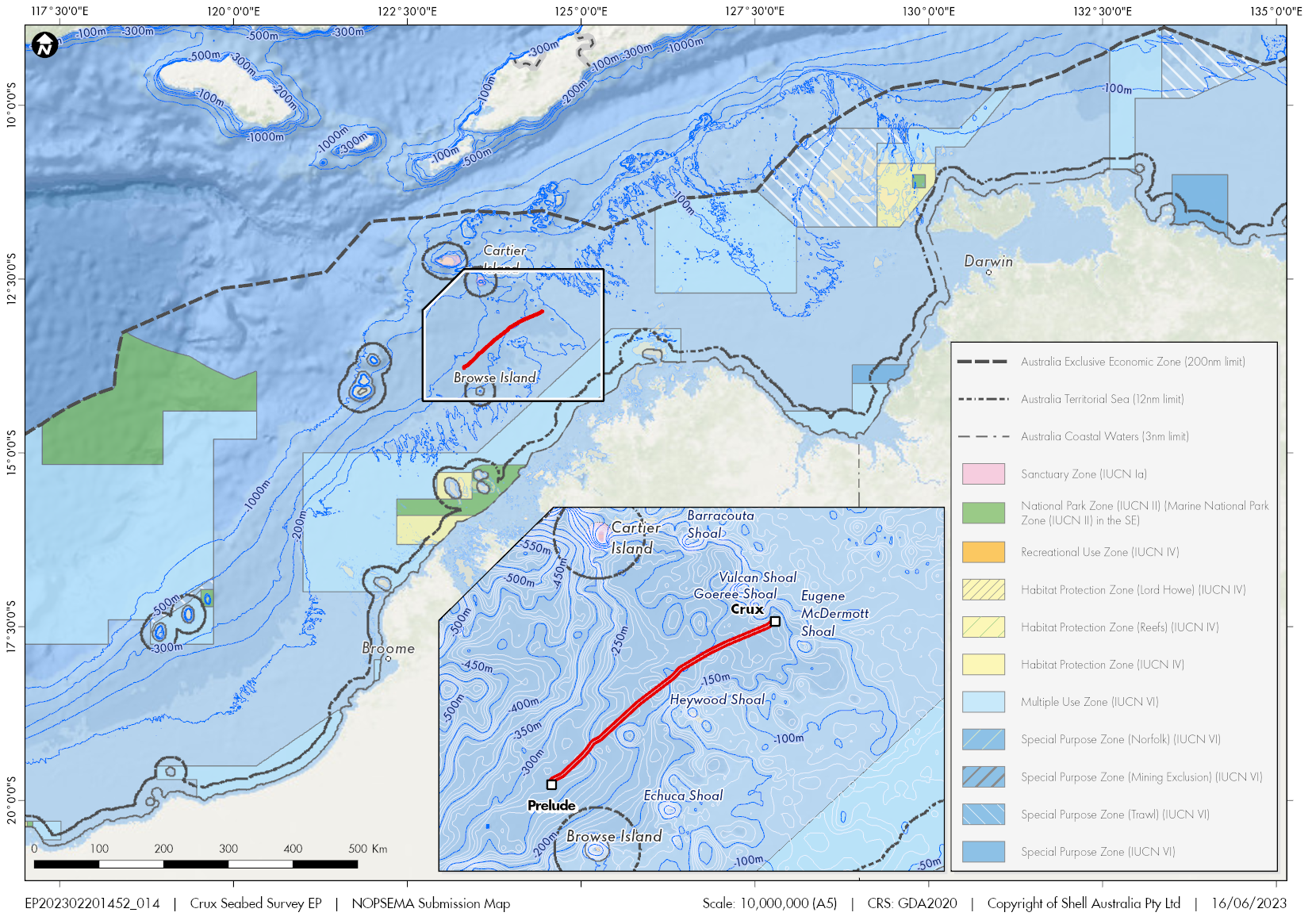Click the north arrow compass icon

(x=45, y=45)
